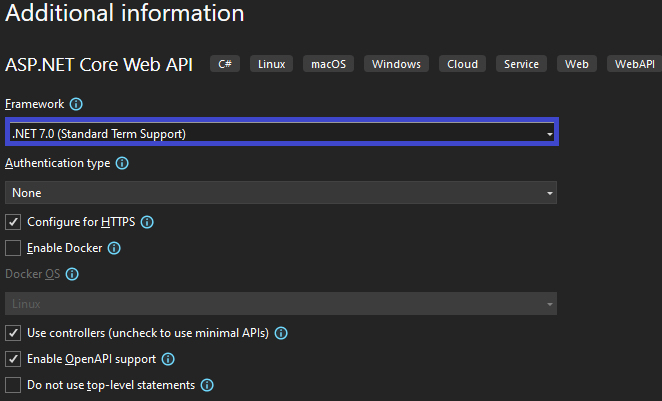Viewport: 662px width, 401px height.
Task: Click the Authentication type info icon
Action: pos(122,163)
